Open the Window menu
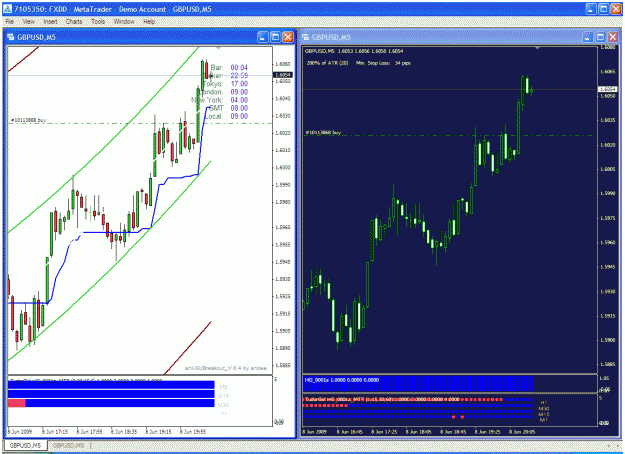 point(124,22)
